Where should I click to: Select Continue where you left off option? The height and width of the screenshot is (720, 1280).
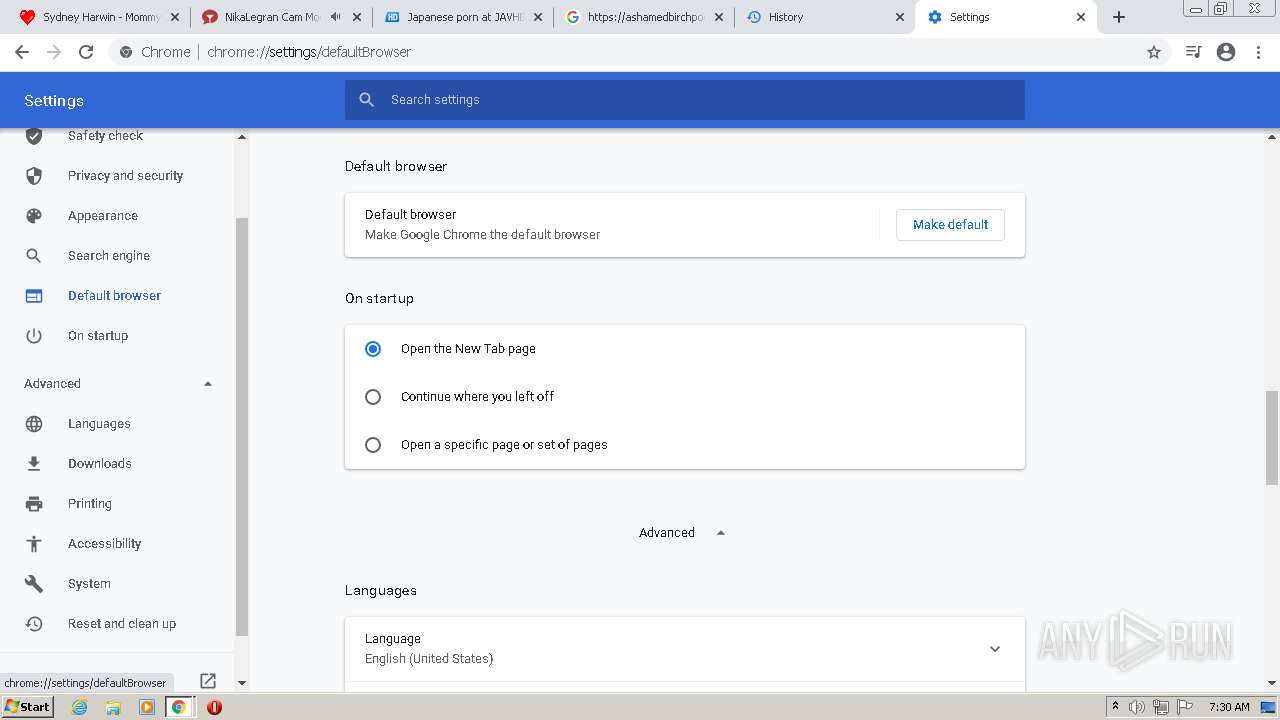373,397
